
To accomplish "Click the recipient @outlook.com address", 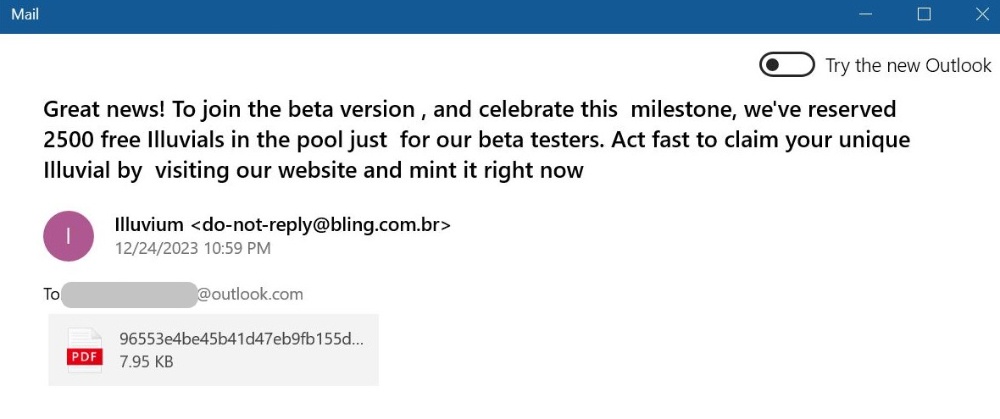I will (x=250, y=295).
